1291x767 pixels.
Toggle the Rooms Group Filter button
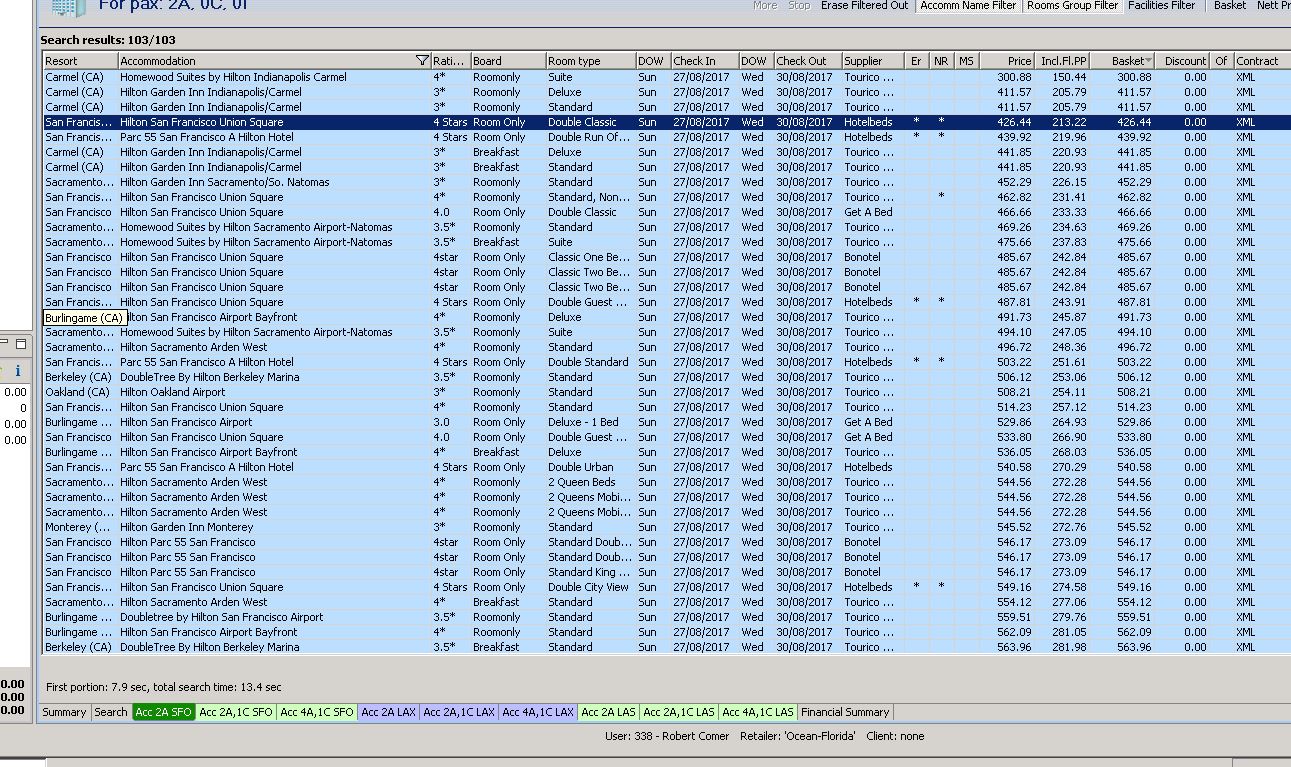[x=1072, y=6]
